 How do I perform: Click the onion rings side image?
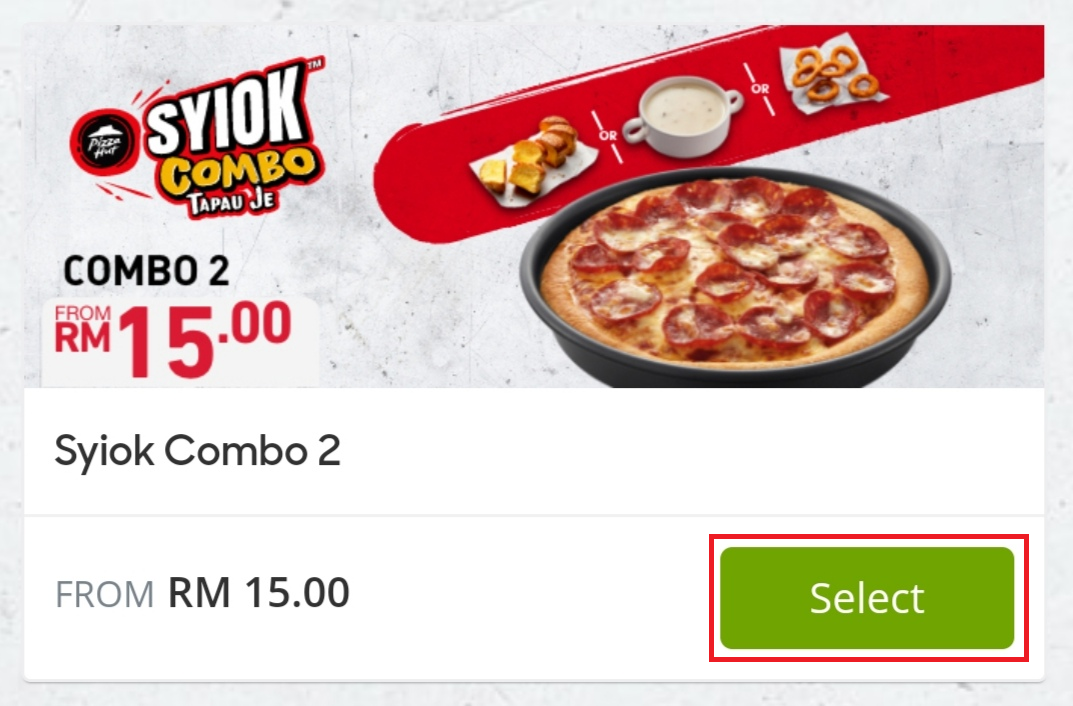pos(831,77)
